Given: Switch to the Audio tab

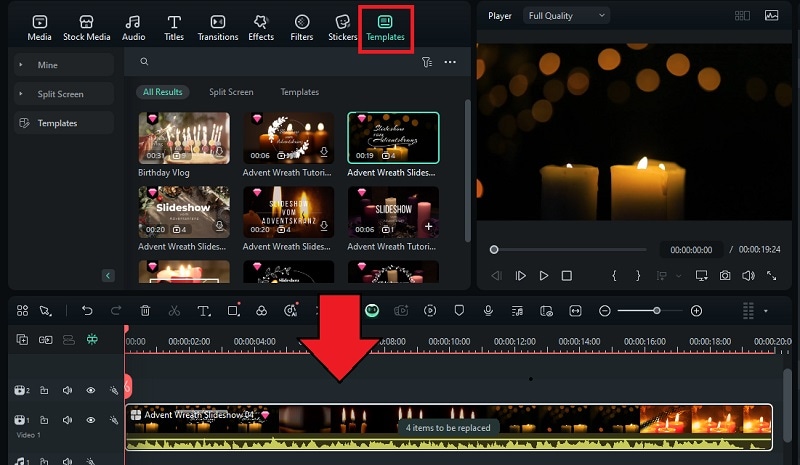Looking at the screenshot, I should click(133, 28).
